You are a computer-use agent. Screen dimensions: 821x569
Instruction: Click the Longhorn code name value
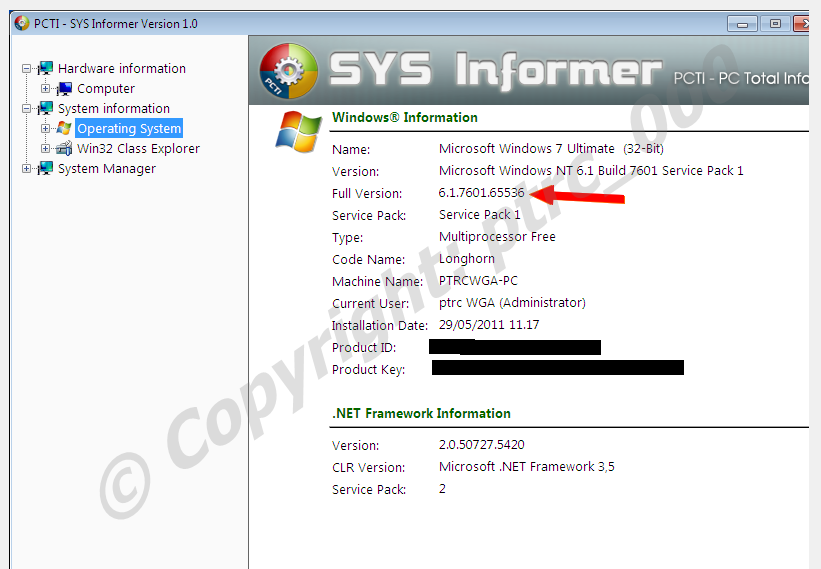pyautogui.click(x=467, y=259)
